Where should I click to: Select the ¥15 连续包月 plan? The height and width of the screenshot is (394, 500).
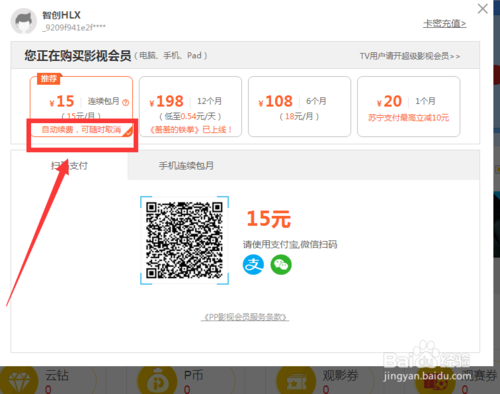[81, 106]
